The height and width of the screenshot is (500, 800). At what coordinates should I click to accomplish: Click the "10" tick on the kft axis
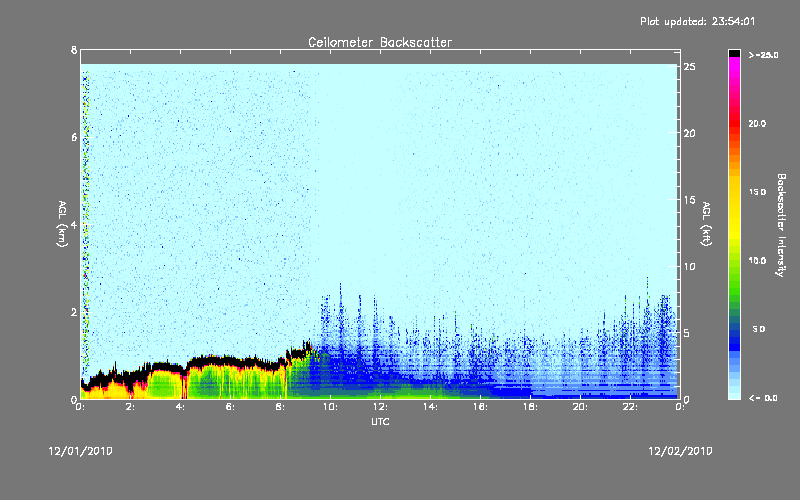[x=689, y=266]
